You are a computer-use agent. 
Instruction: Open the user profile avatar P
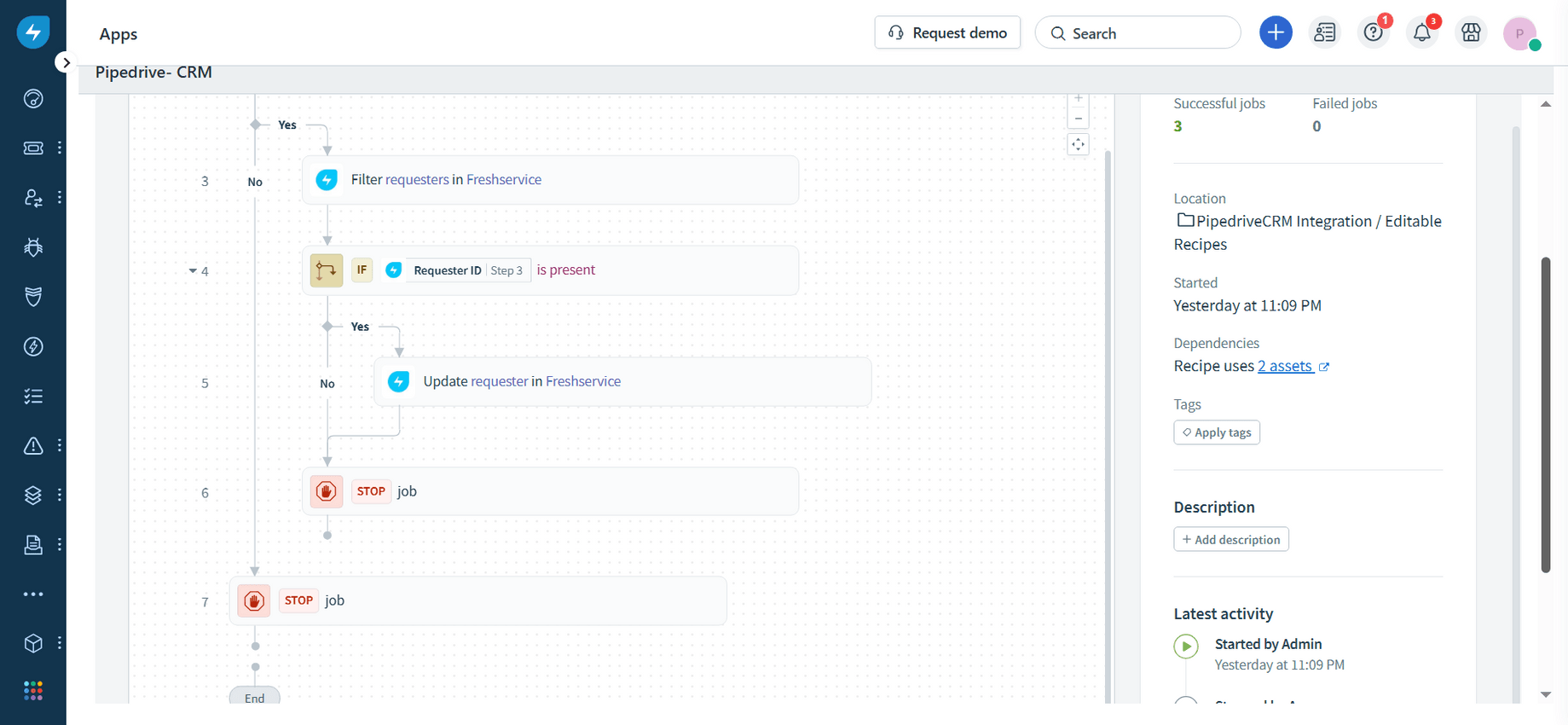(x=1519, y=33)
